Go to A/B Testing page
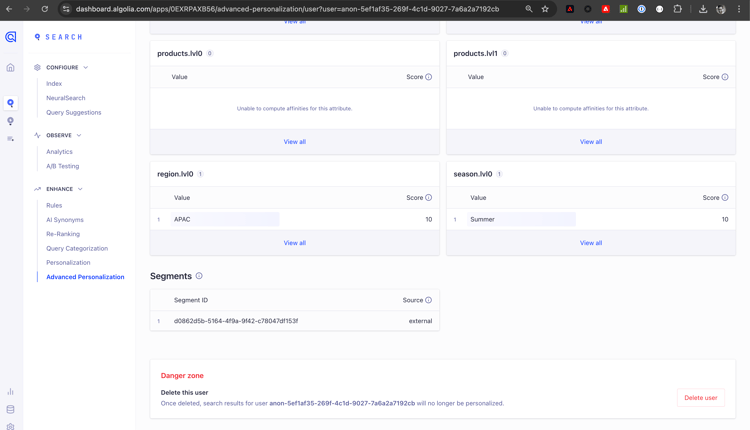 pos(62,166)
